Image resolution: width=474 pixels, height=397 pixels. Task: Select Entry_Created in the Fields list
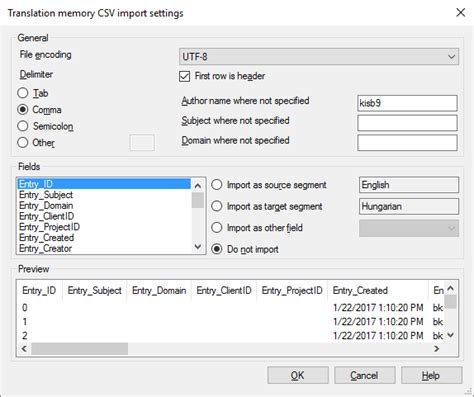tap(104, 238)
